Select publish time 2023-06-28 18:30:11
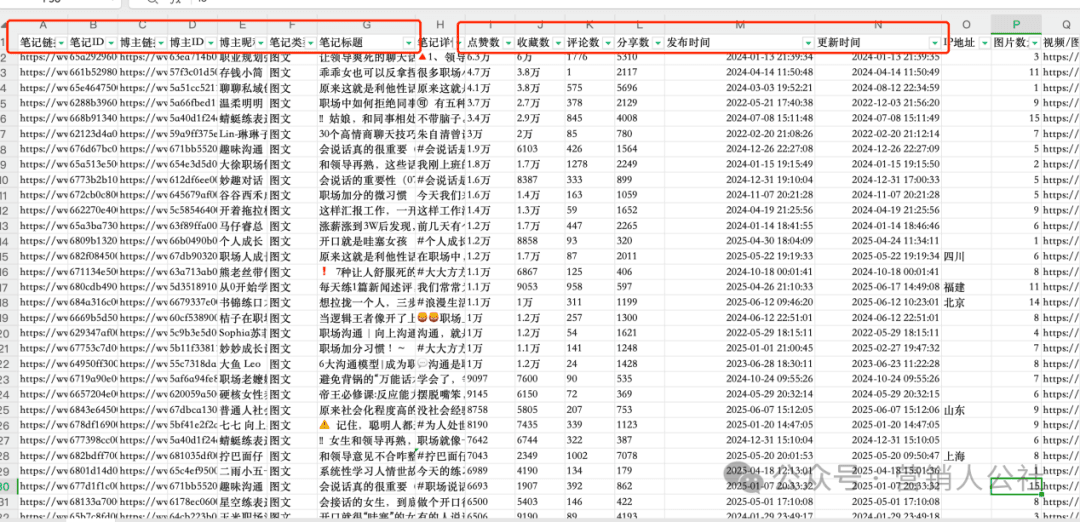Image resolution: width=1080 pixels, height=522 pixels. pyautogui.click(x=740, y=364)
